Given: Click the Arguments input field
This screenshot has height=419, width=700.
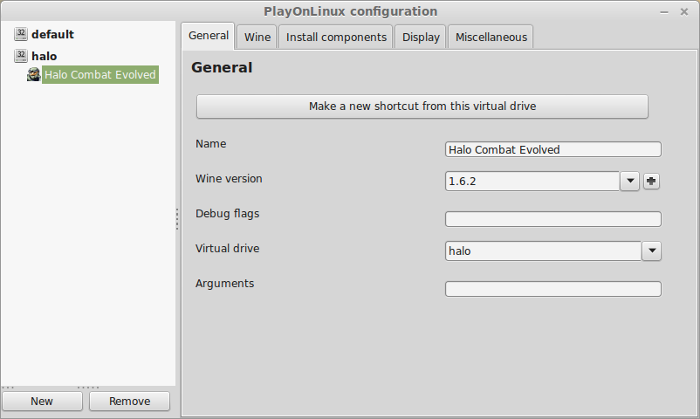Looking at the screenshot, I should pyautogui.click(x=553, y=289).
